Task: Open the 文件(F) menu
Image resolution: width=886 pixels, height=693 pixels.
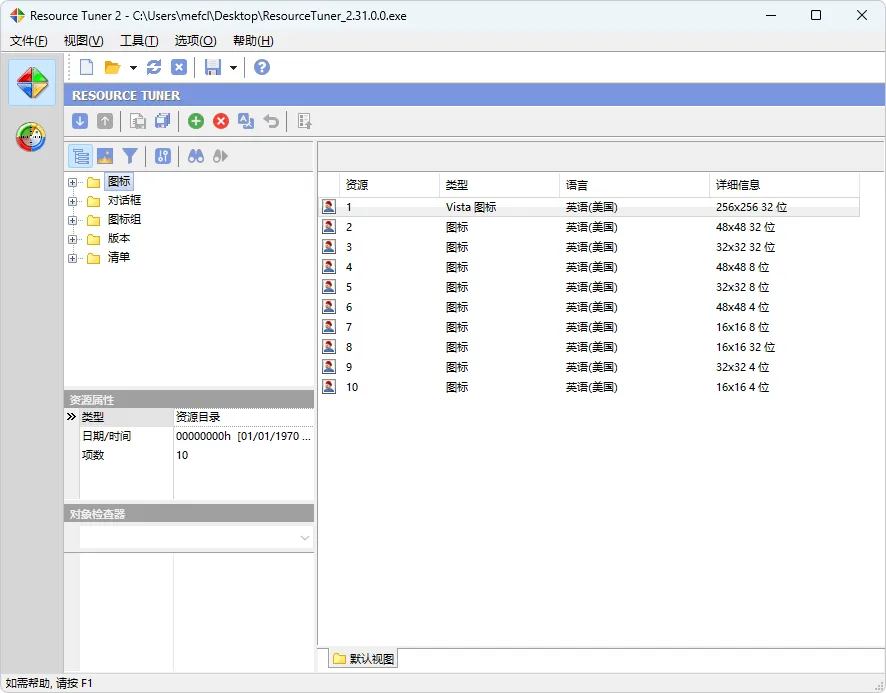Action: coord(29,41)
